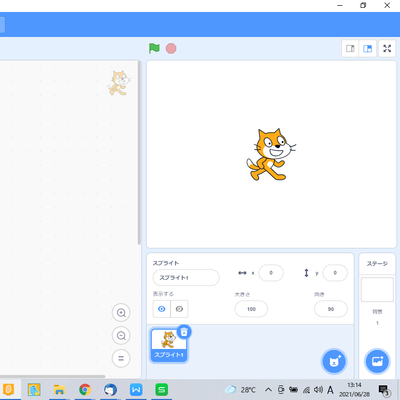Viewport: 400px width, 400px height.
Task: Reset workspace zoom with equals button
Action: coord(121,358)
